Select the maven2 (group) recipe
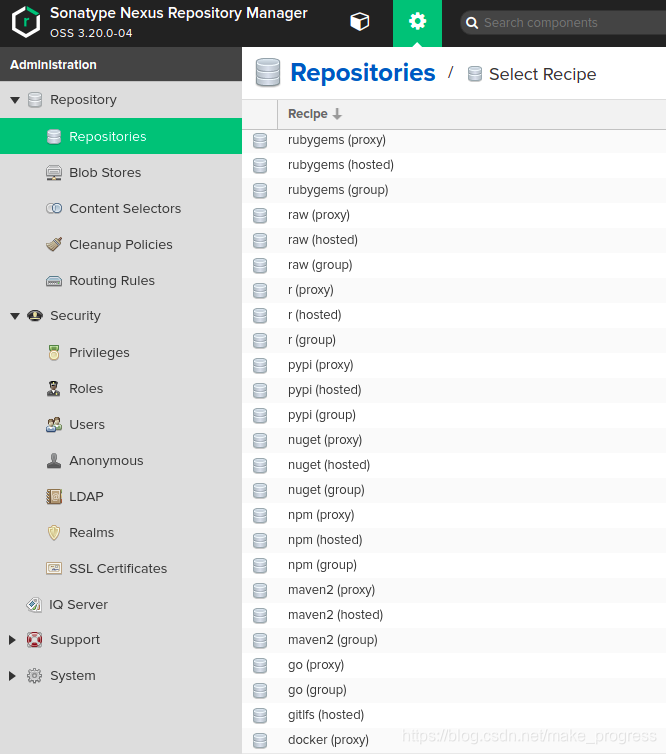This screenshot has height=754, width=666. pyautogui.click(x=454, y=640)
